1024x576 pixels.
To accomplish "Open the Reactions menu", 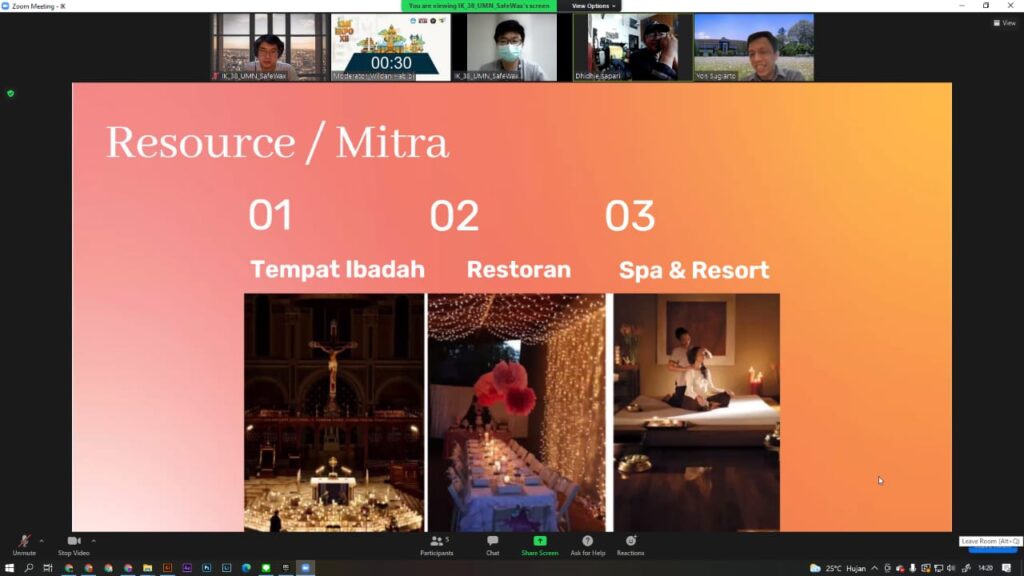I will click(630, 542).
